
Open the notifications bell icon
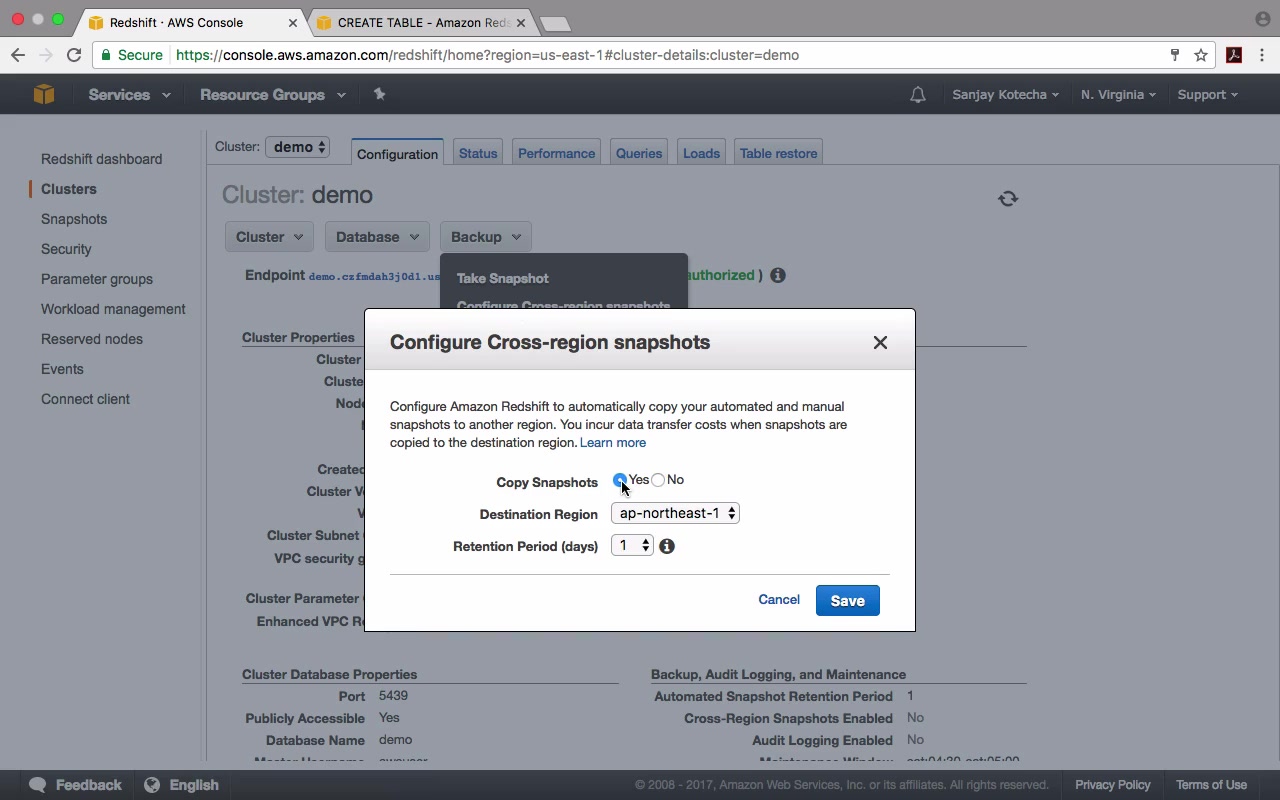[917, 95]
